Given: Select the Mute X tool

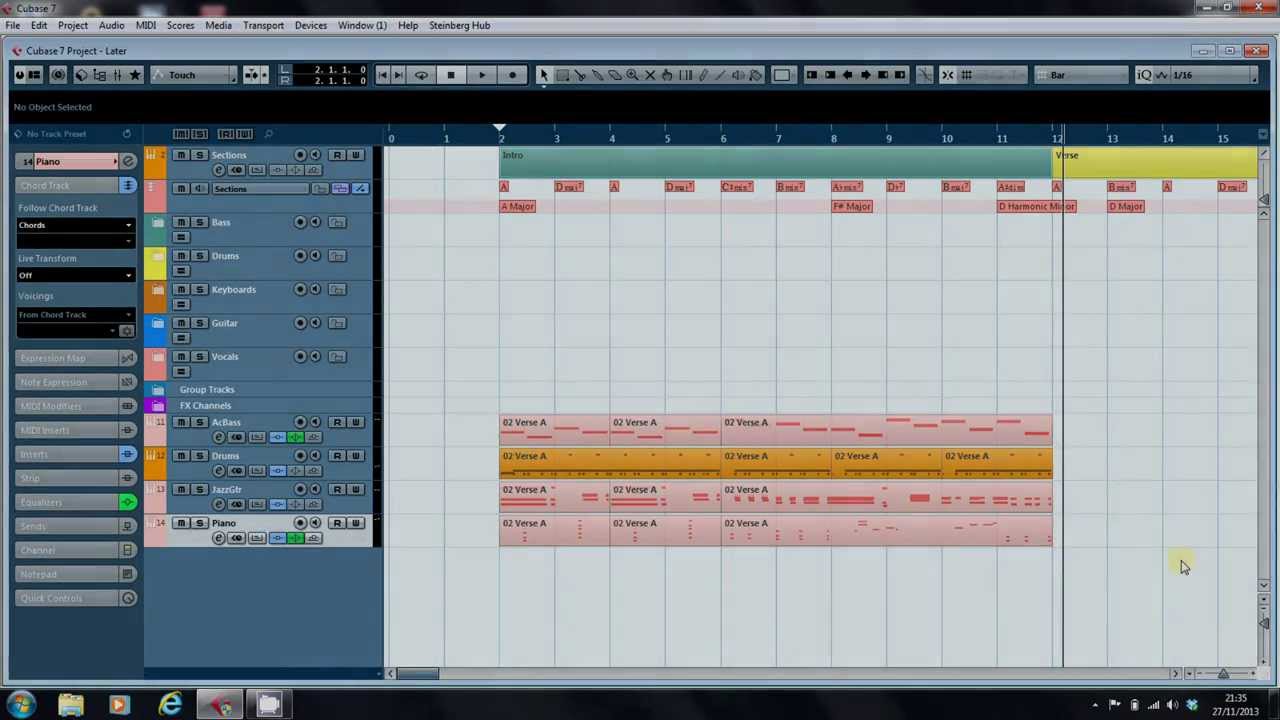Looking at the screenshot, I should point(650,75).
